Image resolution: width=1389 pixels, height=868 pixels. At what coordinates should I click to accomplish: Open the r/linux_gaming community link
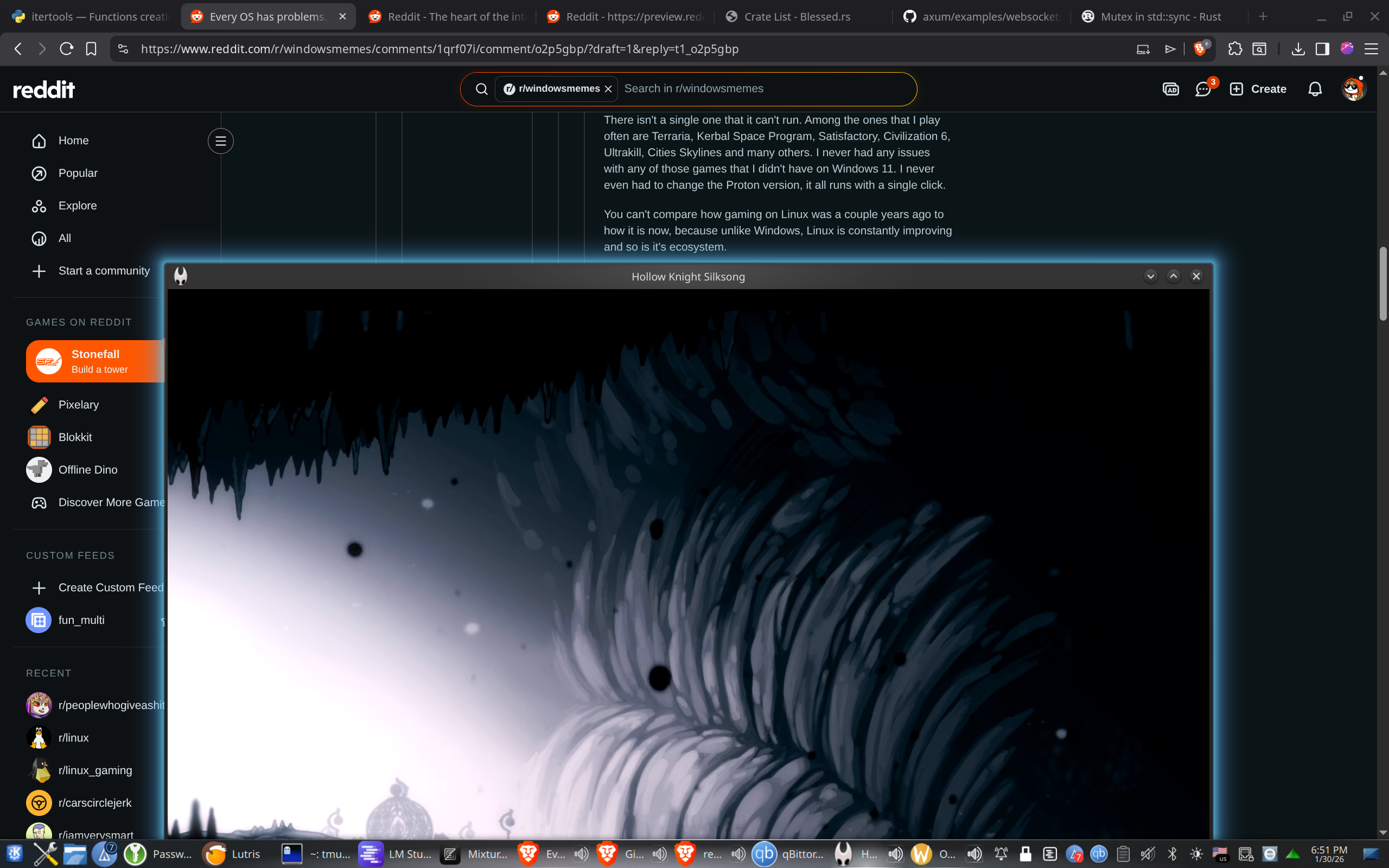coord(95,770)
